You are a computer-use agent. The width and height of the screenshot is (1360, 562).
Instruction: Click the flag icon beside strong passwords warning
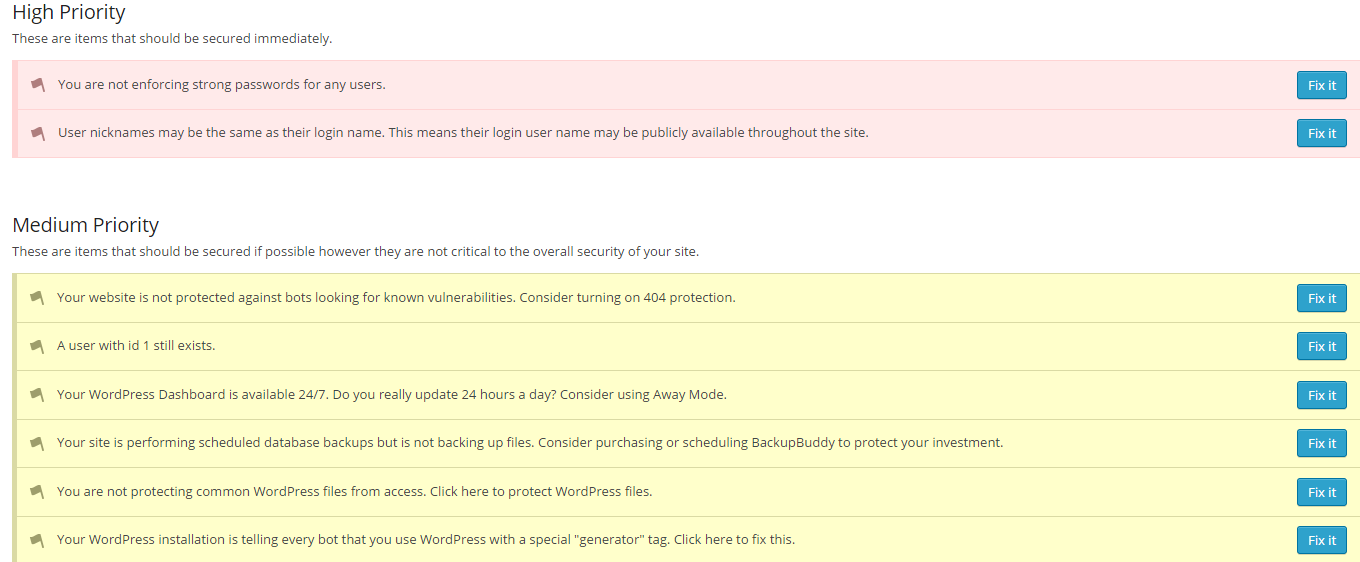coord(38,85)
